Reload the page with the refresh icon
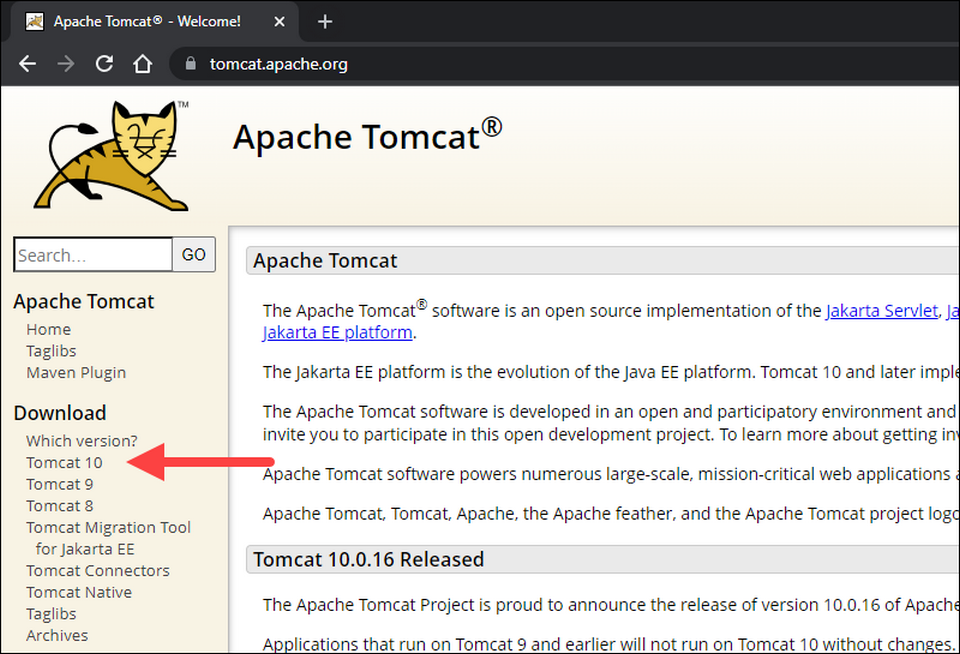The width and height of the screenshot is (960, 654). tap(104, 64)
